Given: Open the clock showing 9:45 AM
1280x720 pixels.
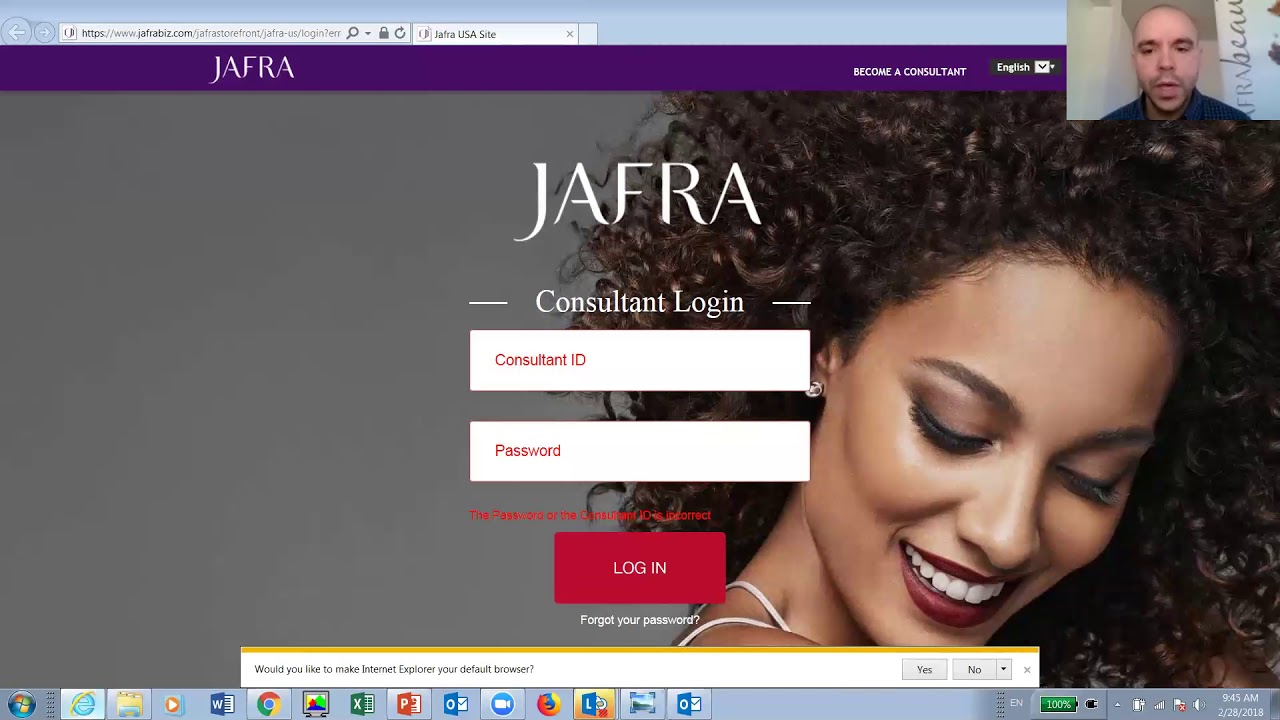Looking at the screenshot, I should 1240,704.
